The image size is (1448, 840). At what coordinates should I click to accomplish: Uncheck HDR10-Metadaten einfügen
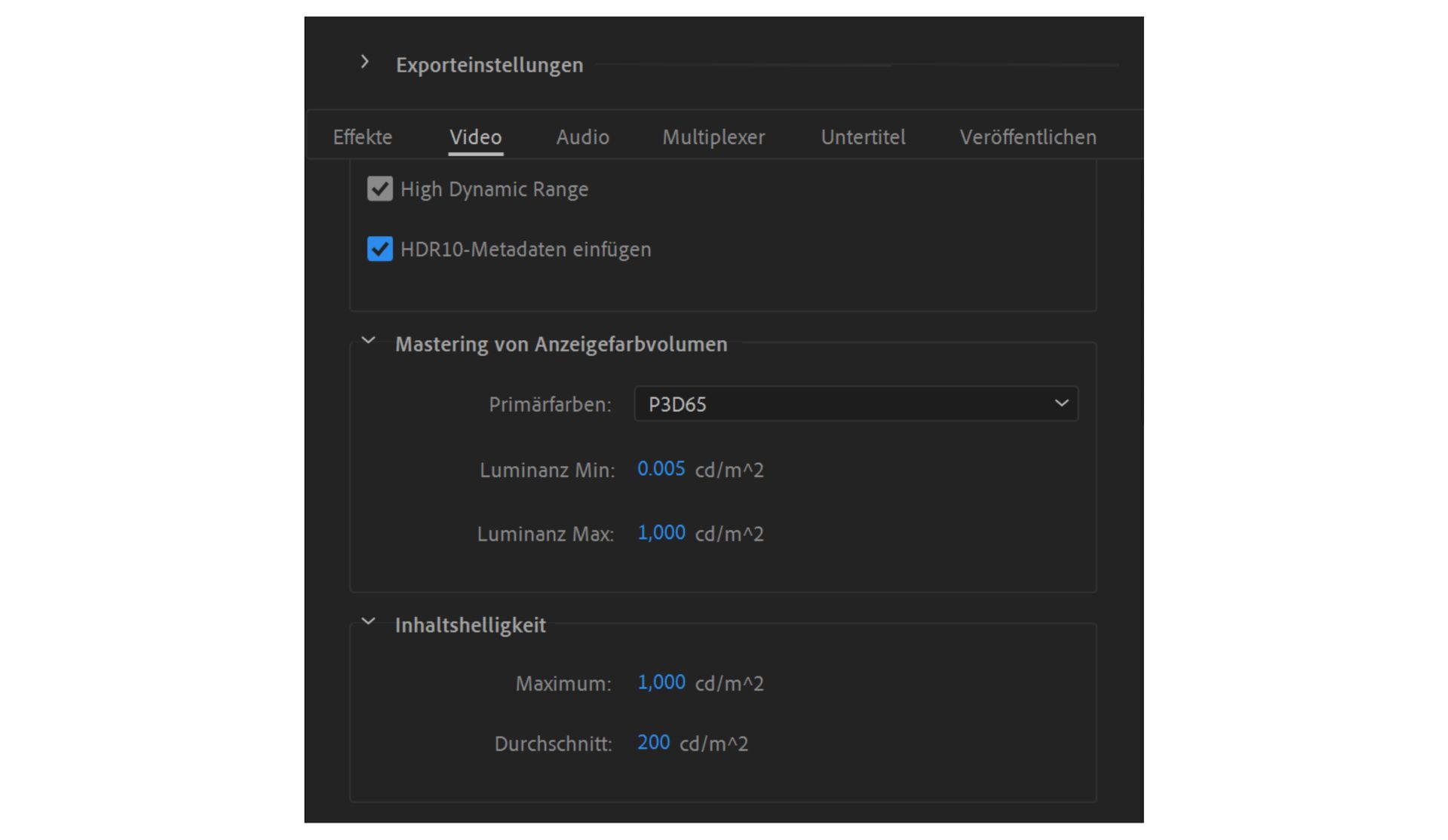379,249
